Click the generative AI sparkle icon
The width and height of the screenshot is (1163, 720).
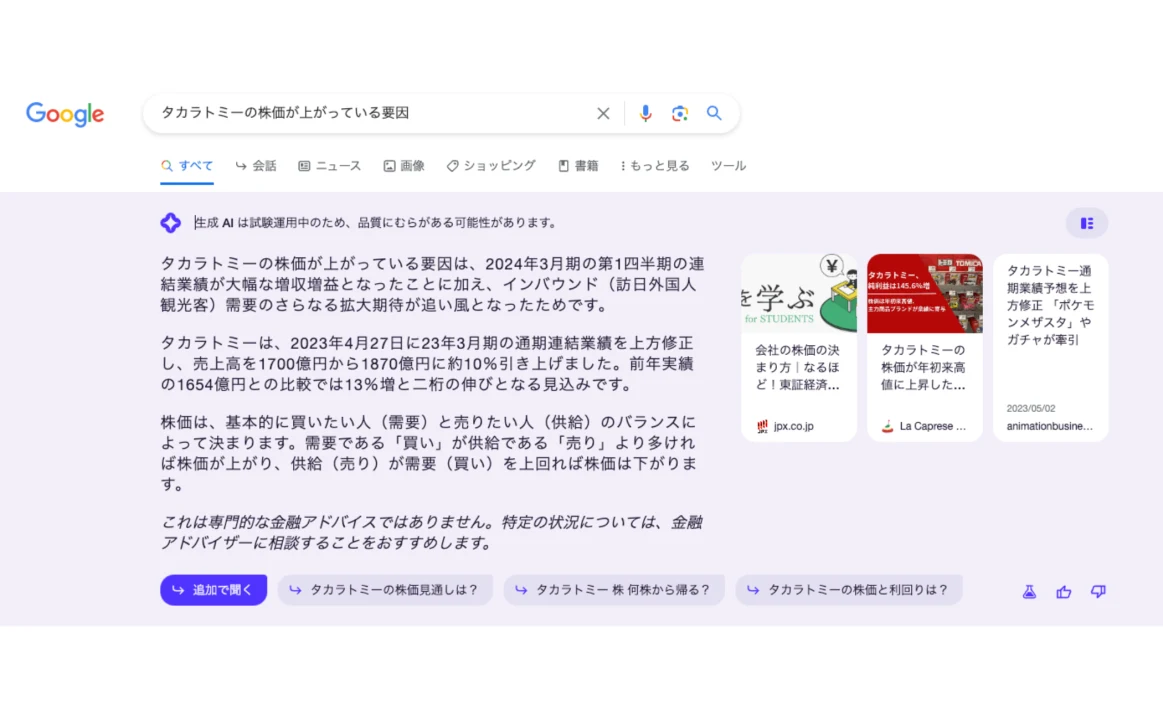[171, 222]
